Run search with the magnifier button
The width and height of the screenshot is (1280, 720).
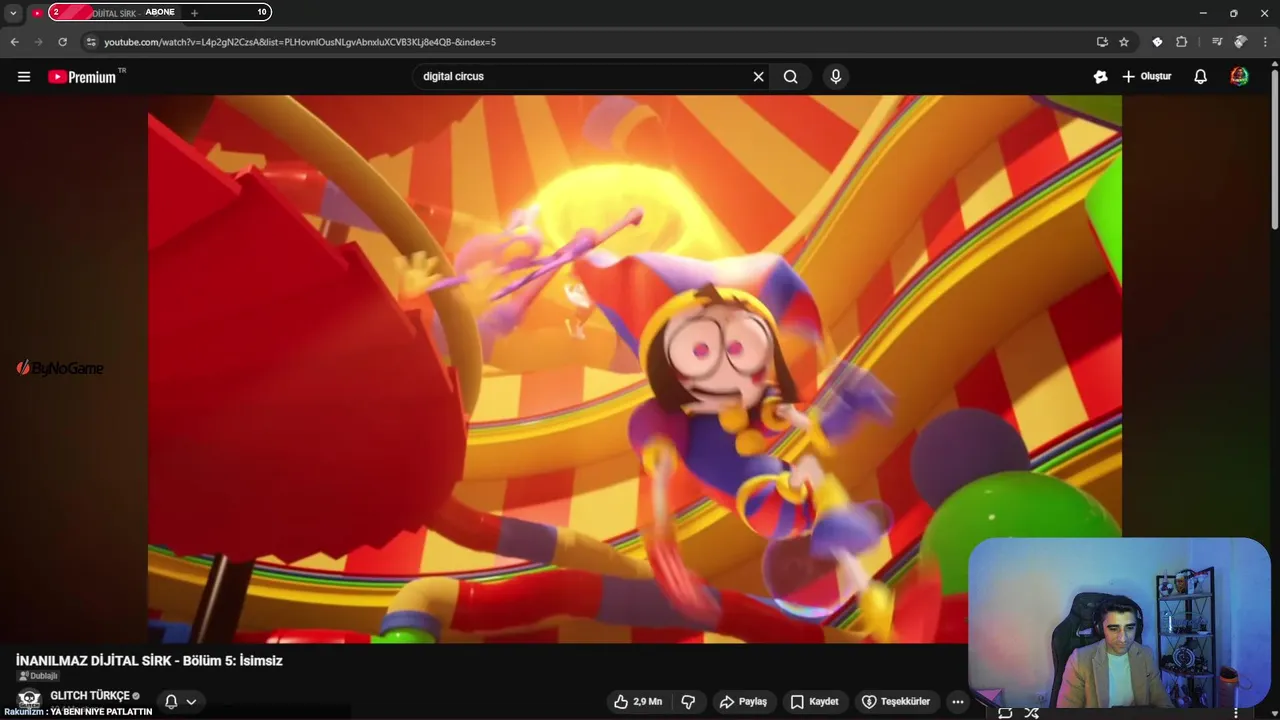click(791, 77)
